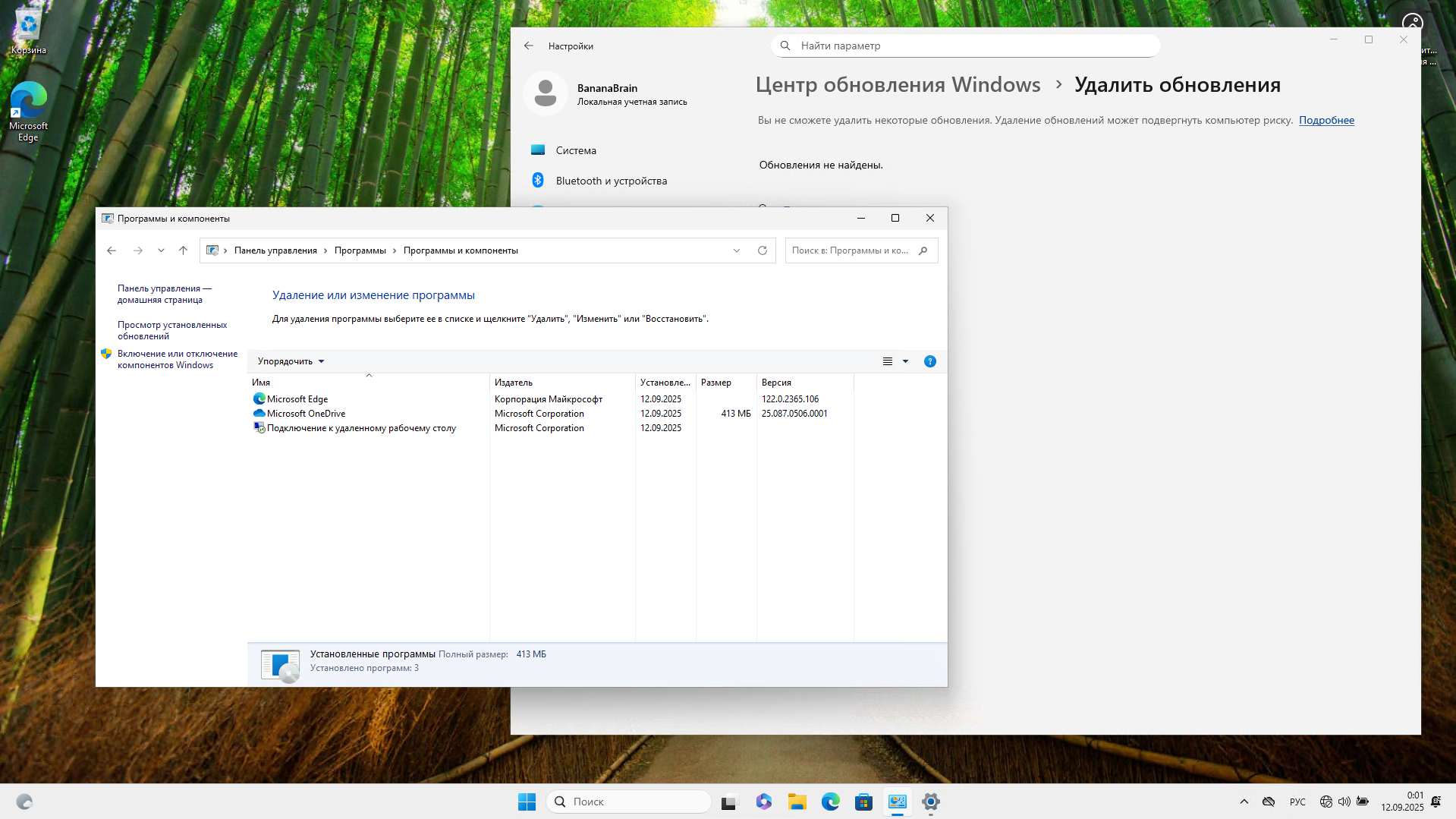Open the Windows Start button
Screen dimensions: 1456x819
click(x=527, y=802)
